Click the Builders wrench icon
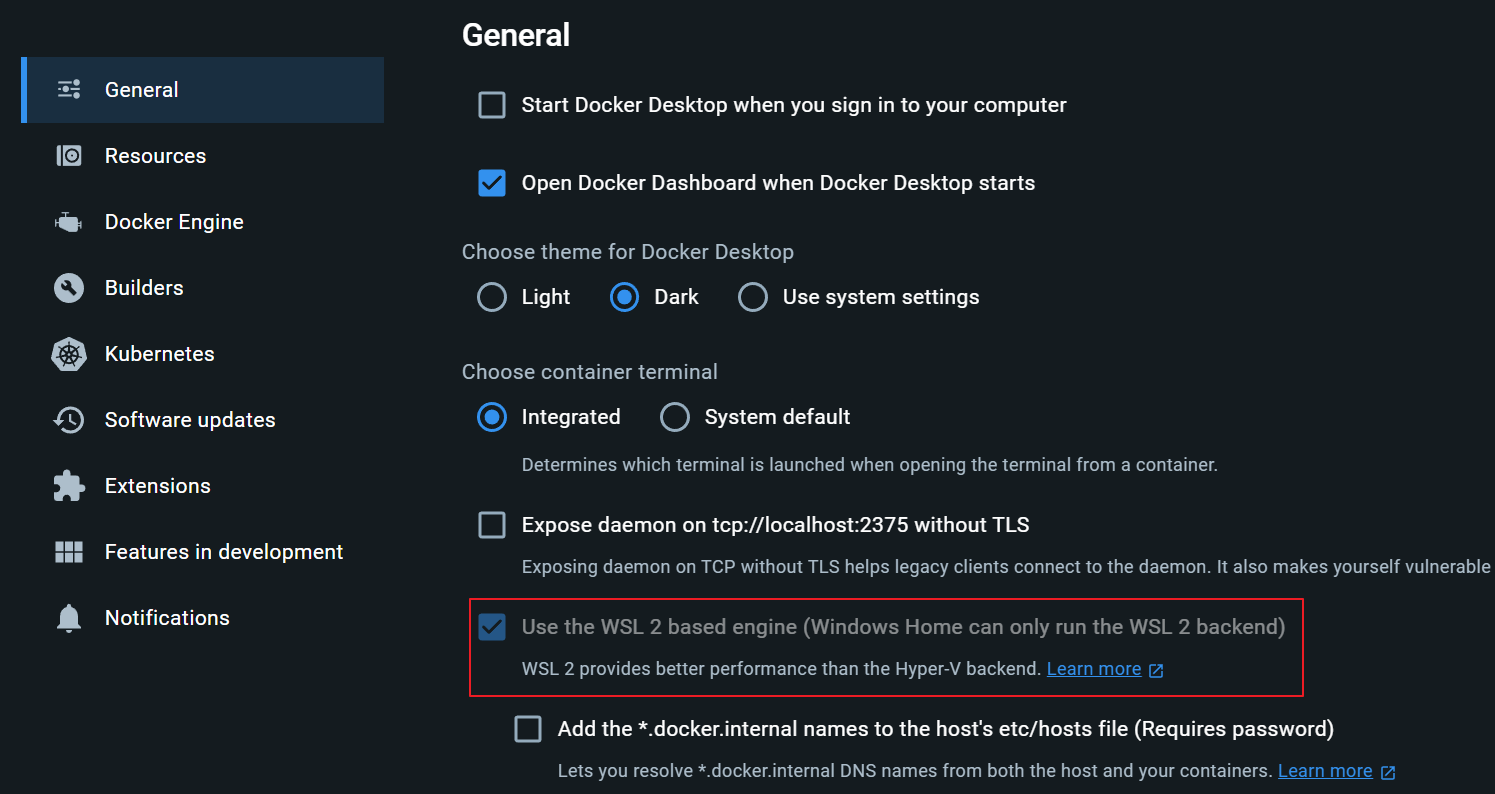The width and height of the screenshot is (1495, 794). coord(68,287)
